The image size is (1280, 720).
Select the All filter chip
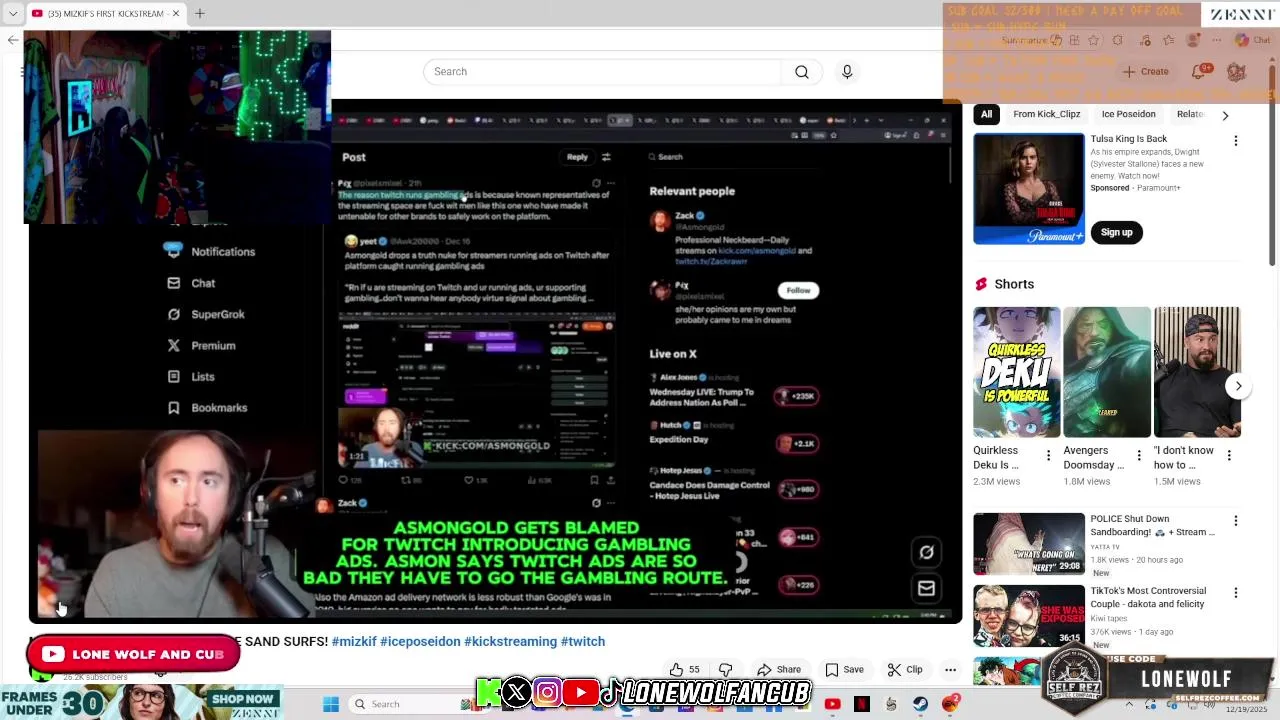tap(986, 114)
